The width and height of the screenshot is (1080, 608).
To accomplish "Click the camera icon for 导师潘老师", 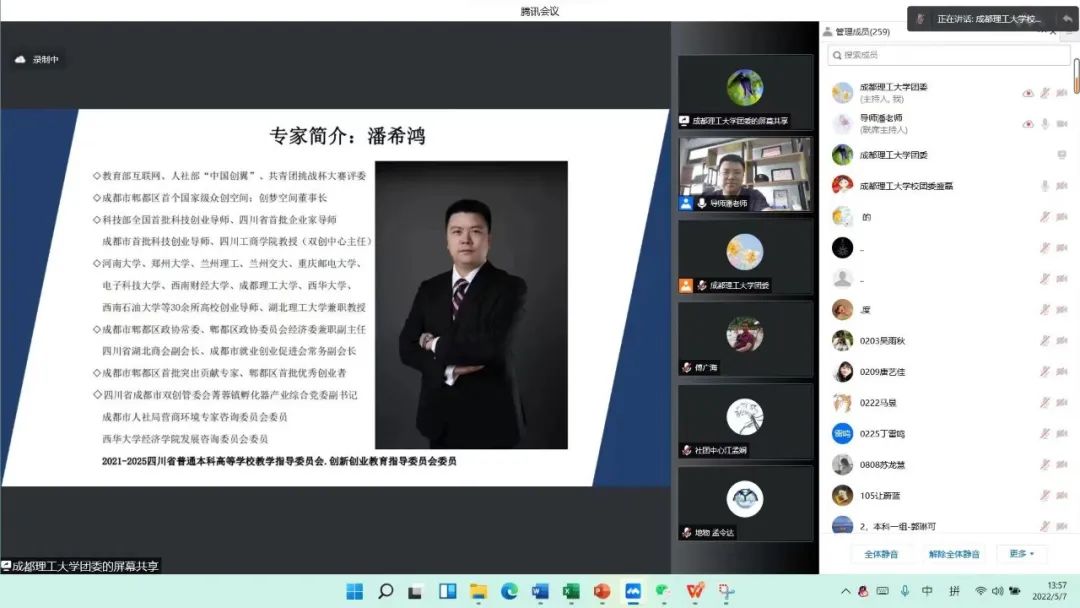I will (1062, 124).
